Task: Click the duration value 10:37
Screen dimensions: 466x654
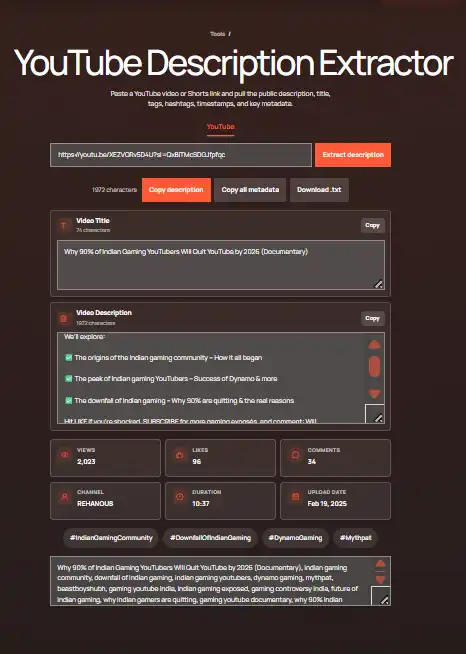Action: click(201, 503)
